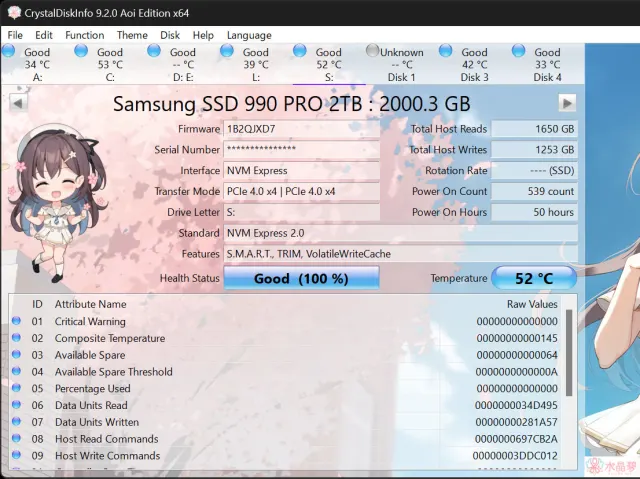
Task: Go to next disk with right arrow
Action: (567, 102)
